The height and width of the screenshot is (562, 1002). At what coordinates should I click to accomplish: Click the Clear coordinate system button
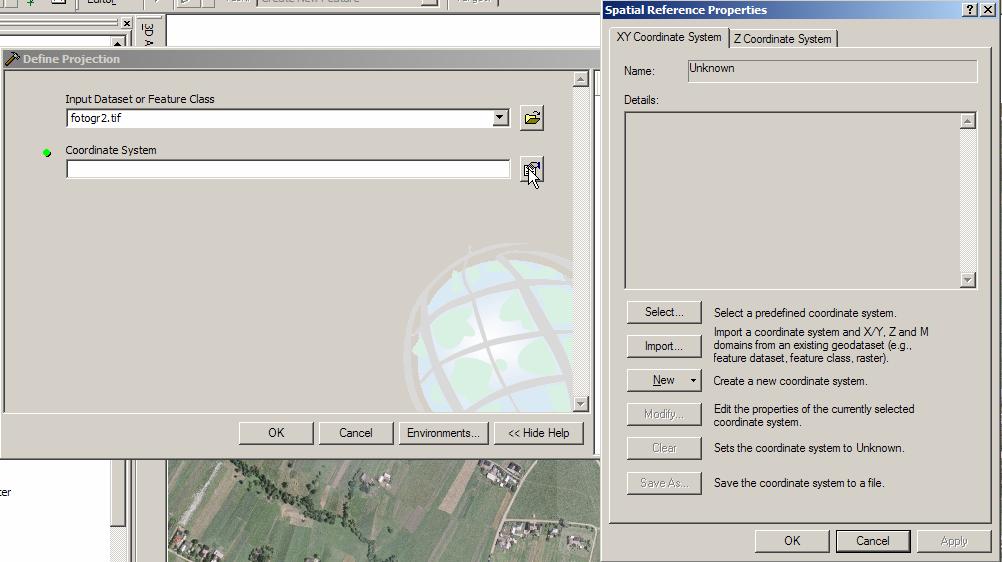(664, 448)
